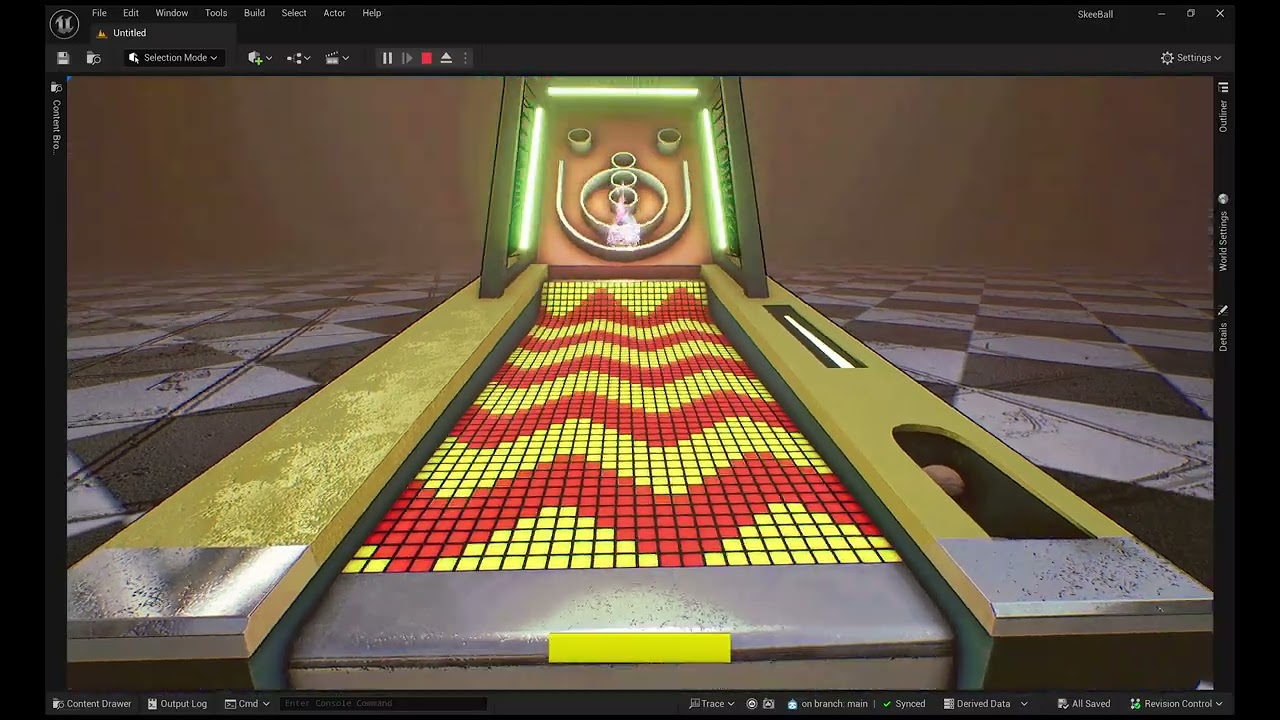Screen dimensions: 1280x720
Task: Open the File menu
Action: (99, 13)
